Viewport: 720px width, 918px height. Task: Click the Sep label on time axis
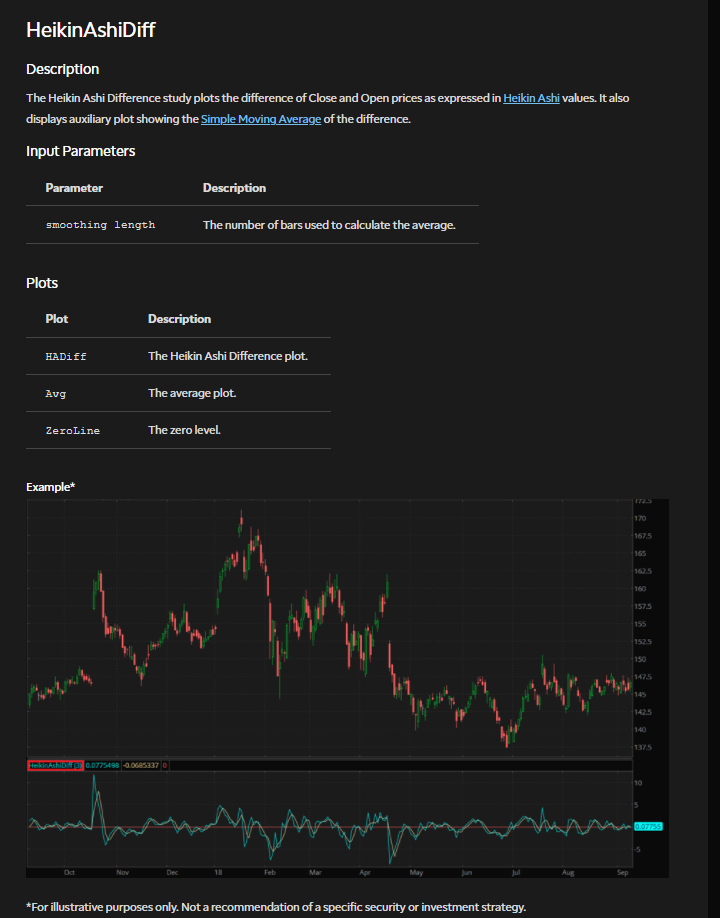tap(622, 872)
